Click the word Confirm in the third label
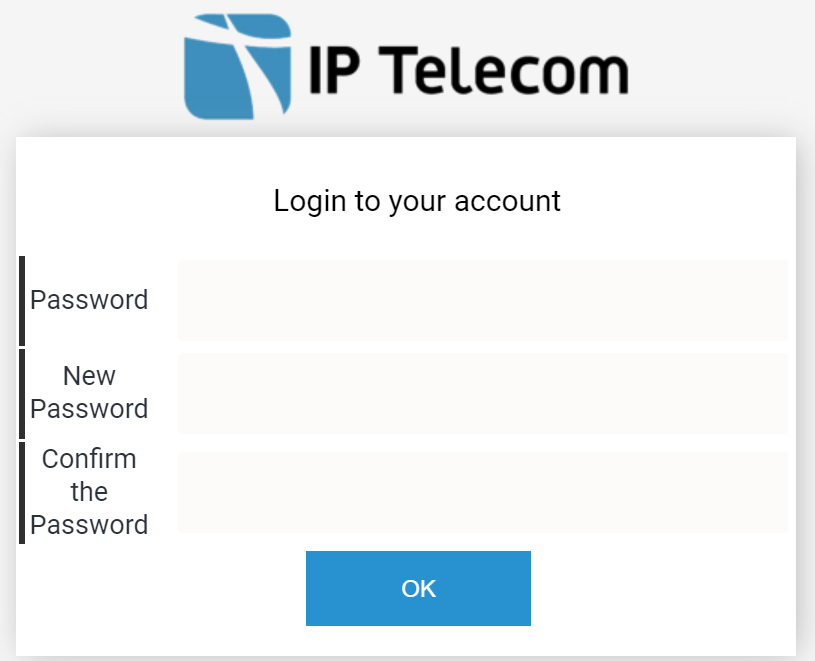Screen dimensions: 815x661 click(x=89, y=459)
